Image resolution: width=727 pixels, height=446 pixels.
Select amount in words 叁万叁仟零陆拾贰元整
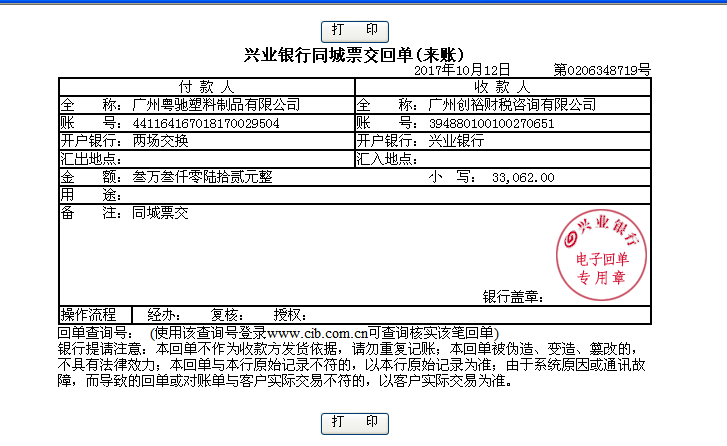click(x=202, y=177)
